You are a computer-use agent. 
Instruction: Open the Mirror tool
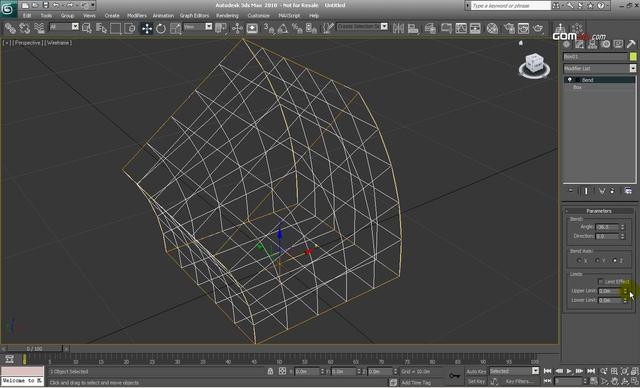click(398, 28)
